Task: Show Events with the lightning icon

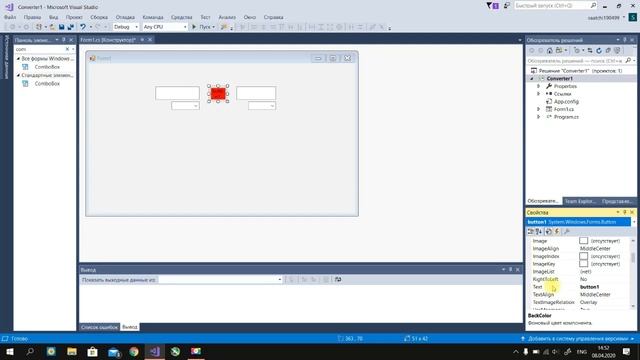Action: point(557,231)
